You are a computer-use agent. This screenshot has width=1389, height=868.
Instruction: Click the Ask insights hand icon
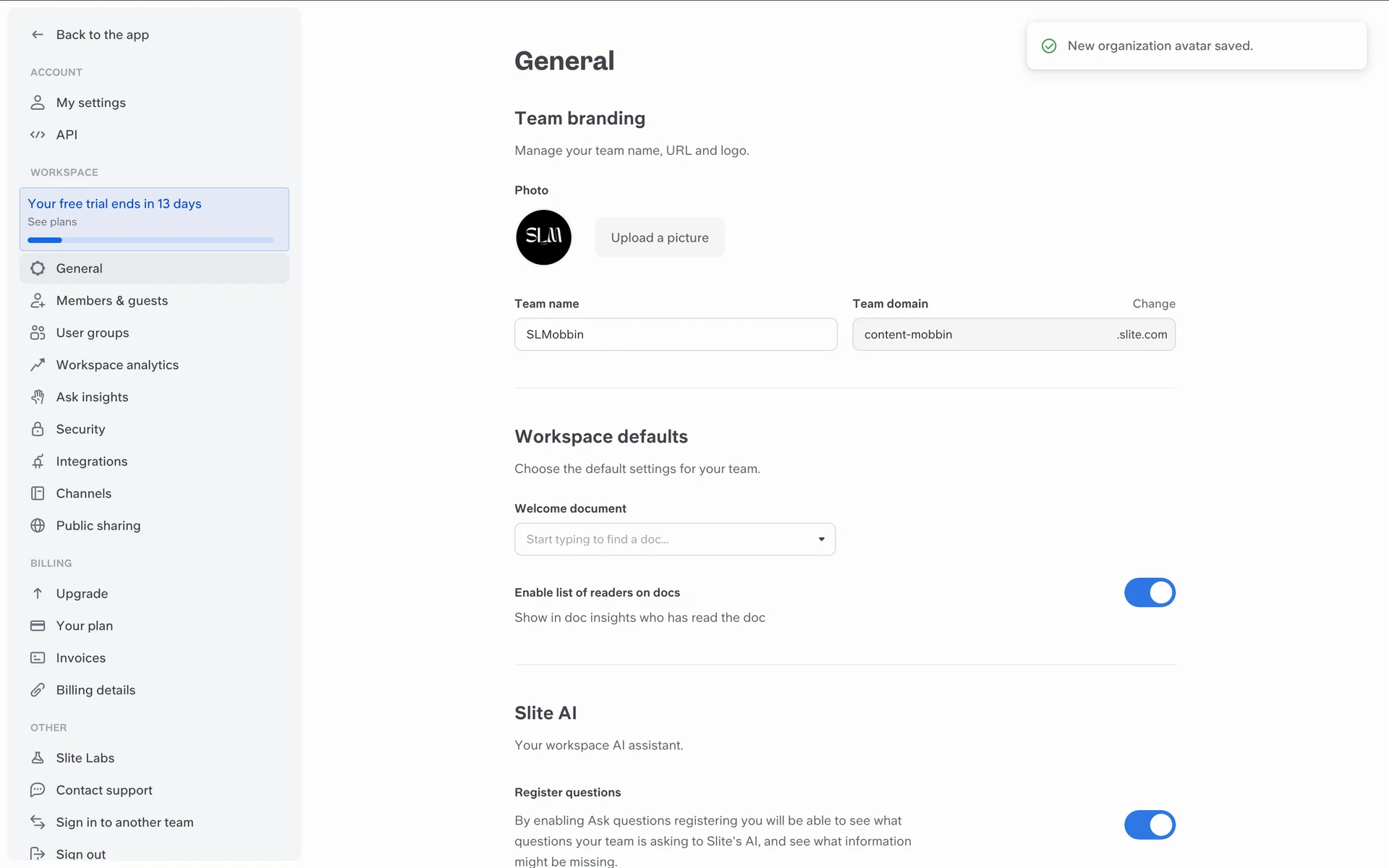[38, 397]
